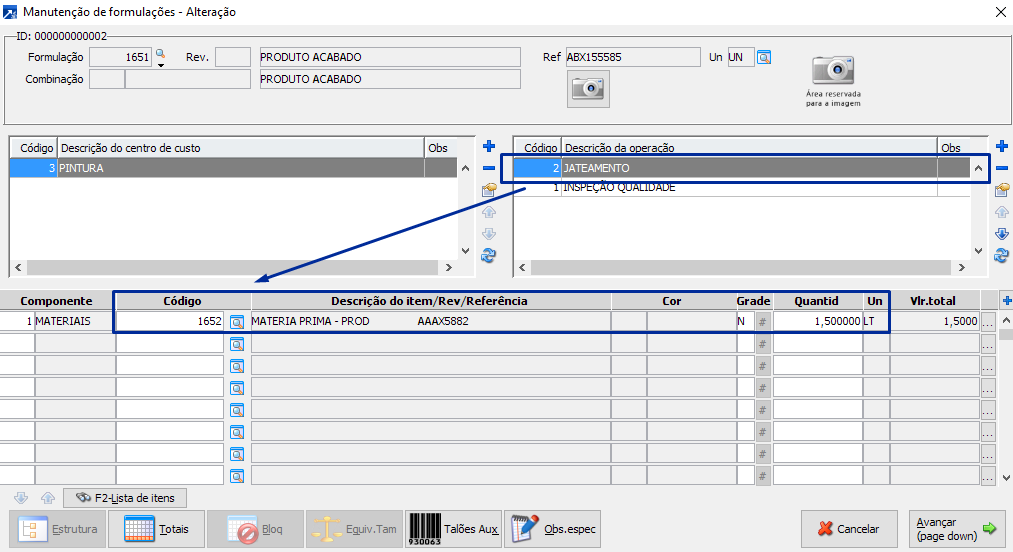Refresh the operations list

coord(1002,255)
